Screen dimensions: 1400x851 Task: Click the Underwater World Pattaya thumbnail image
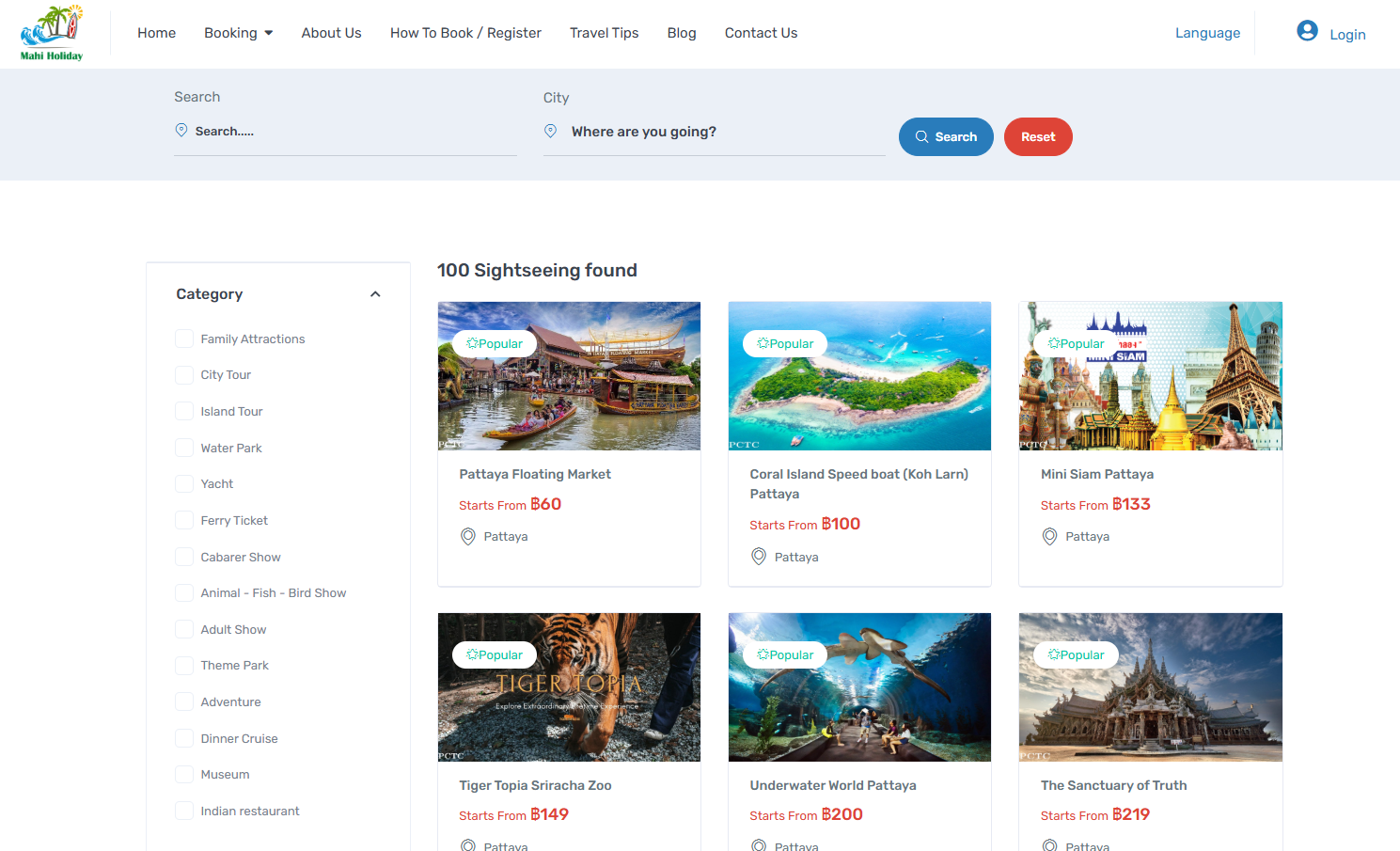pyautogui.click(x=858, y=686)
